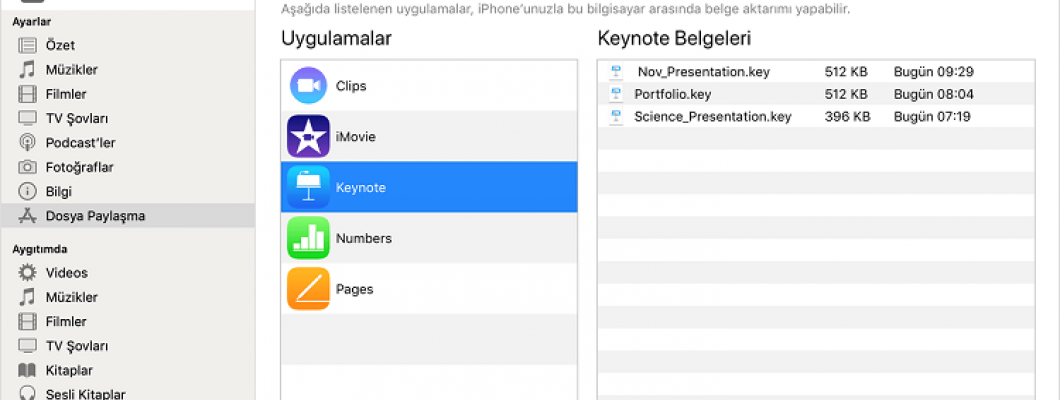This screenshot has height=400, width=1060.
Task: Select the Numbers app icon
Action: tap(308, 239)
